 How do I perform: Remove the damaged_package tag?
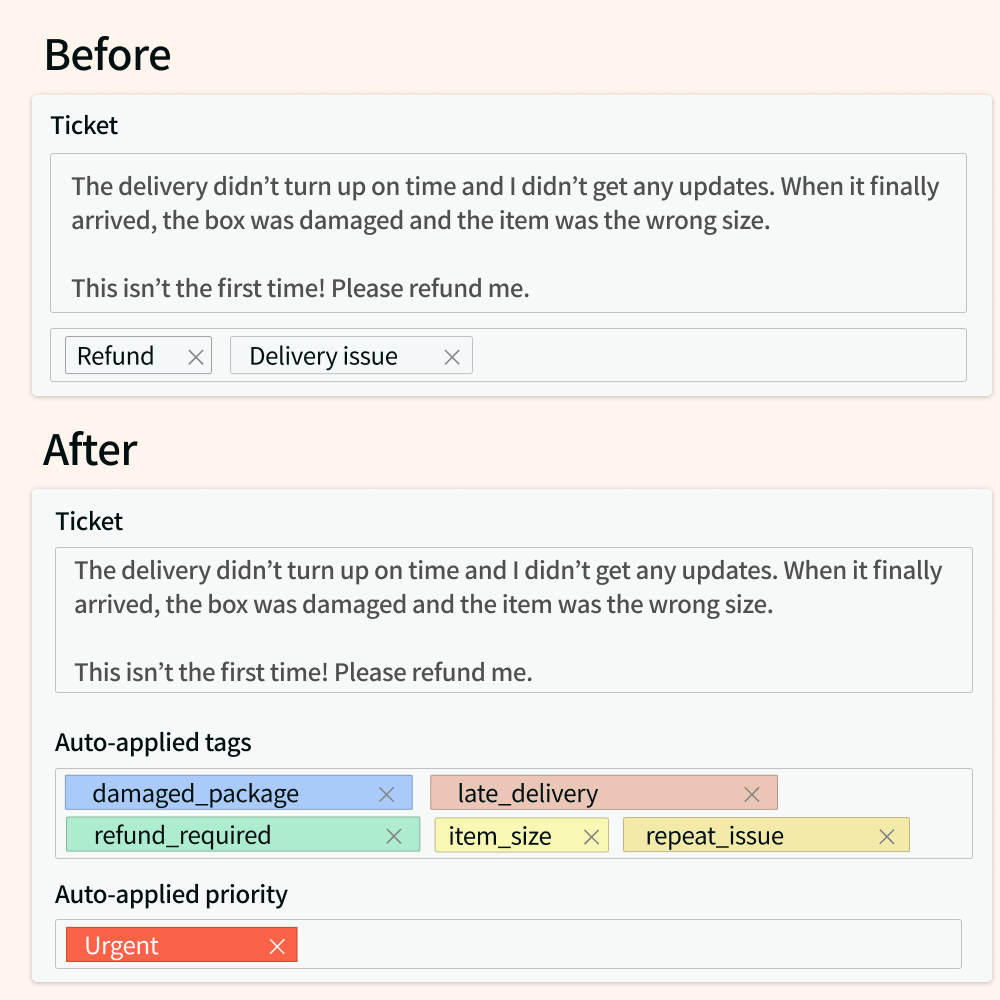tap(386, 794)
